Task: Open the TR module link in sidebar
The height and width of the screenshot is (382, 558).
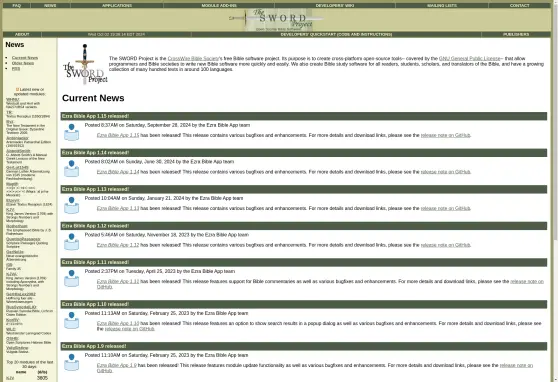Action: point(9,112)
